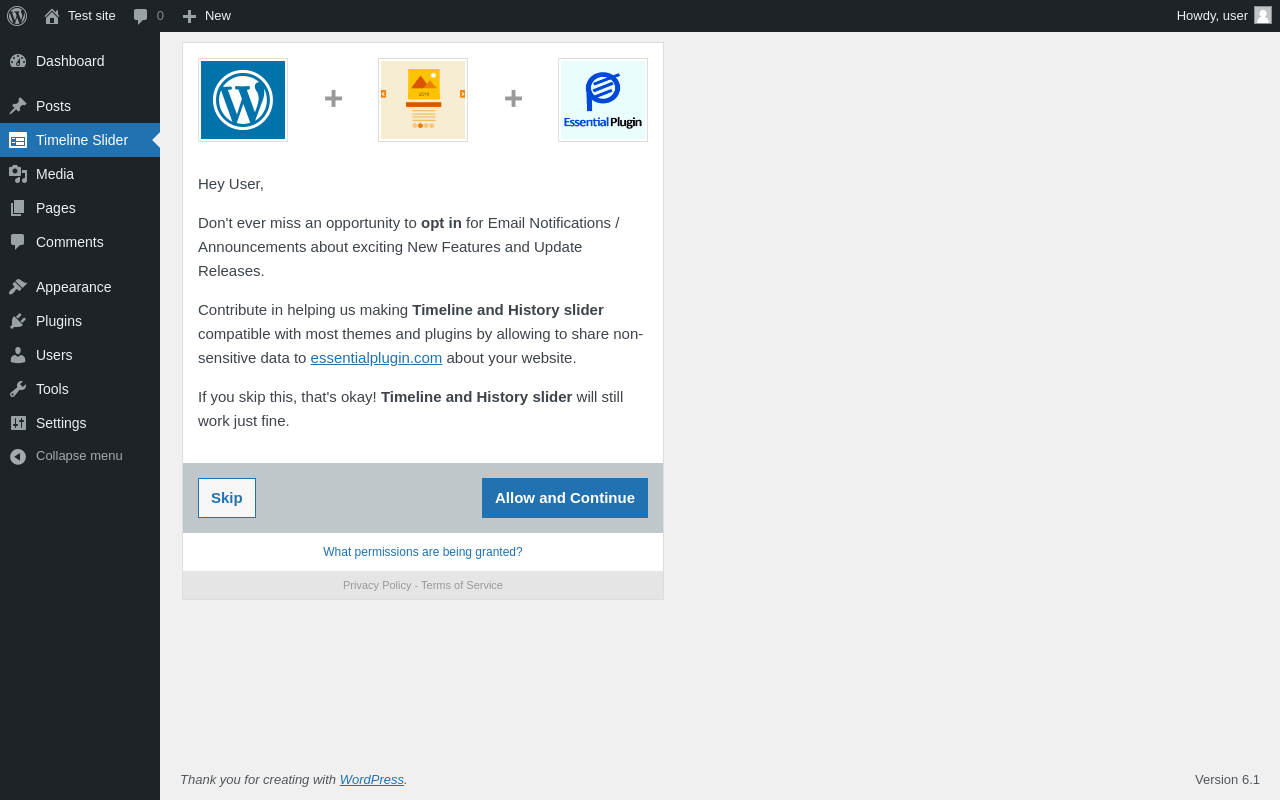This screenshot has width=1280, height=800.
Task: Open the Howdy, user account menu
Action: 1224,16
